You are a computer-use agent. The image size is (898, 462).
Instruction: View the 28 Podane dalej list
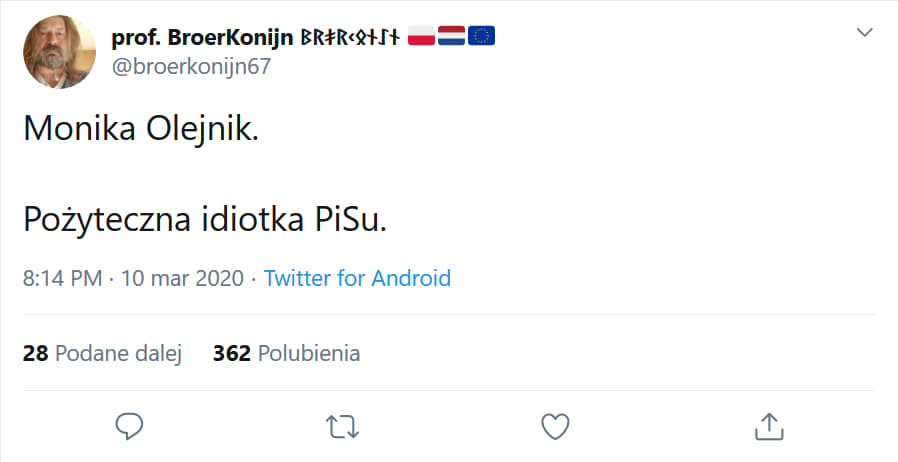(x=102, y=353)
